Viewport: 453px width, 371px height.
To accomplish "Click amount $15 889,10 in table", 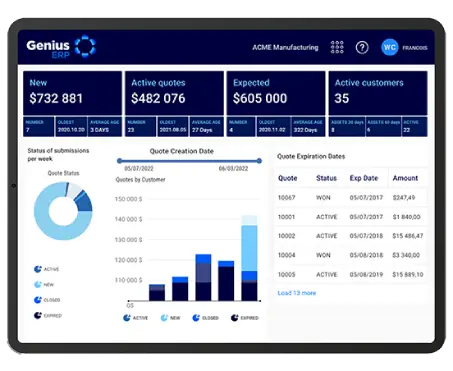I will 408,274.
